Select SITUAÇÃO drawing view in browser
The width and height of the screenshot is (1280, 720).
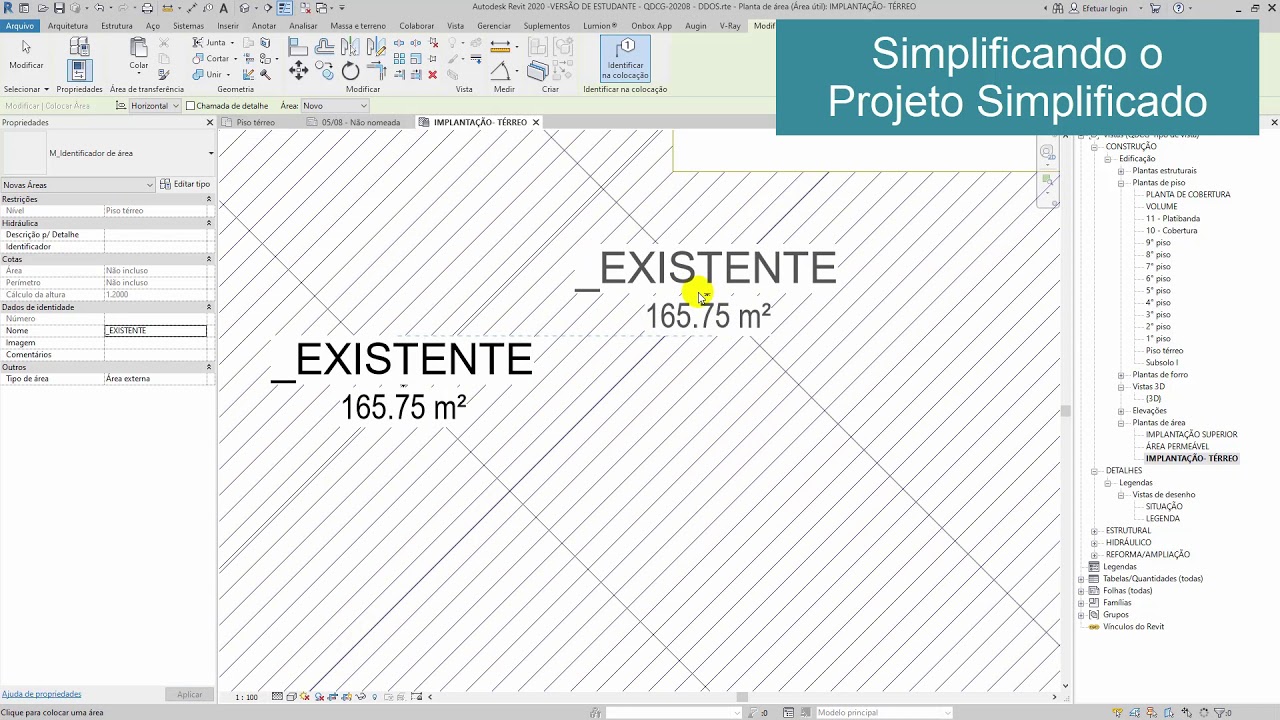point(1164,507)
